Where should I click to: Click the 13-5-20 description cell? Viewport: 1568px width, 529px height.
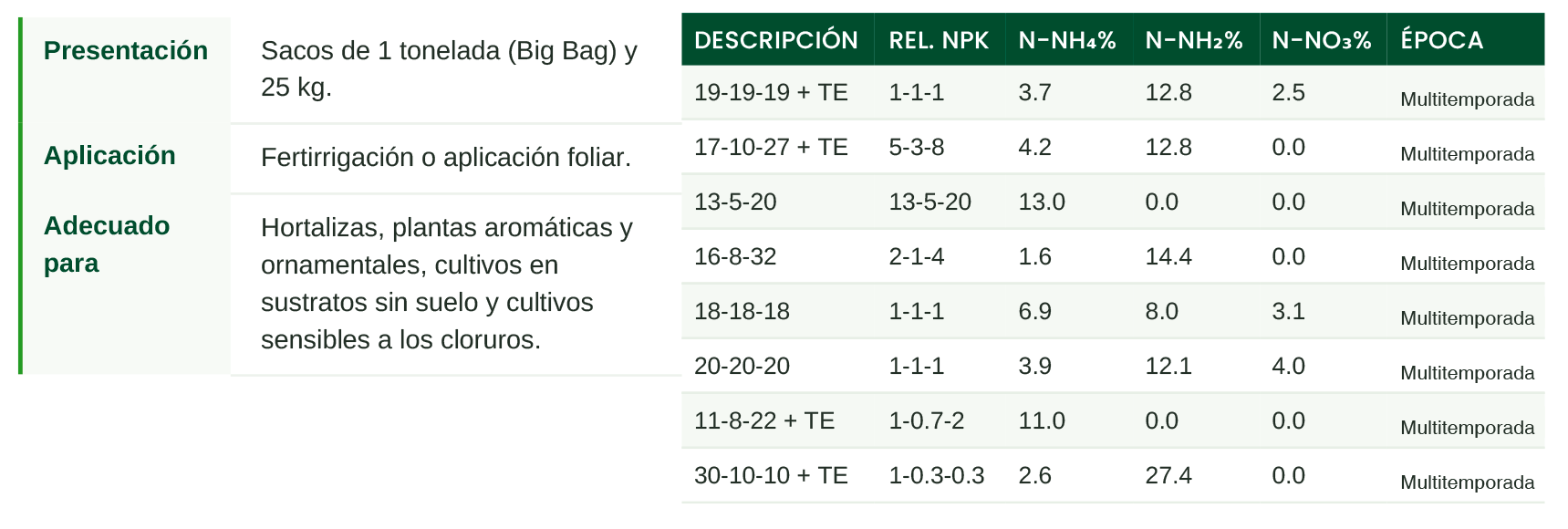pos(735,202)
